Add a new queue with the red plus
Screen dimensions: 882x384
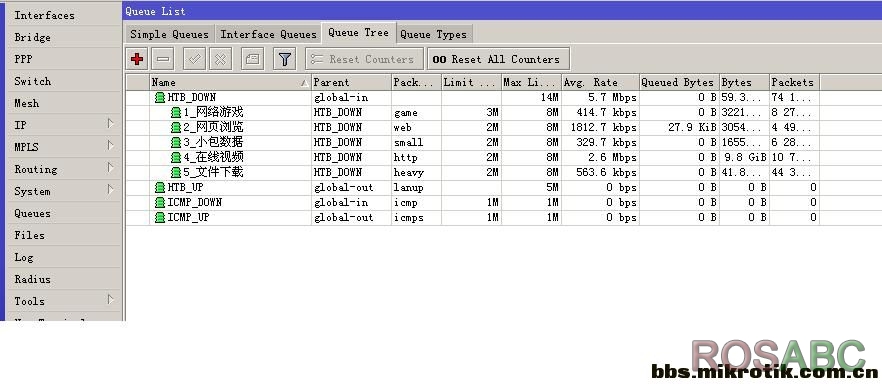pyautogui.click(x=137, y=59)
